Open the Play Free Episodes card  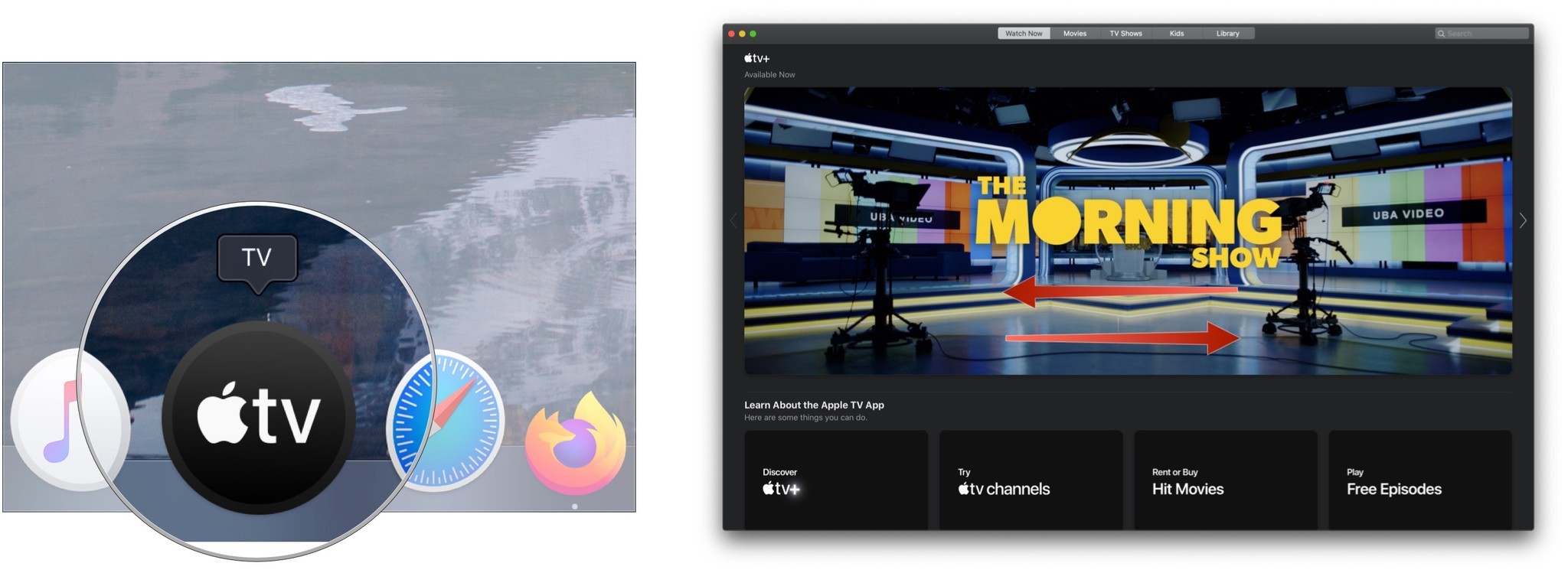[x=1420, y=480]
